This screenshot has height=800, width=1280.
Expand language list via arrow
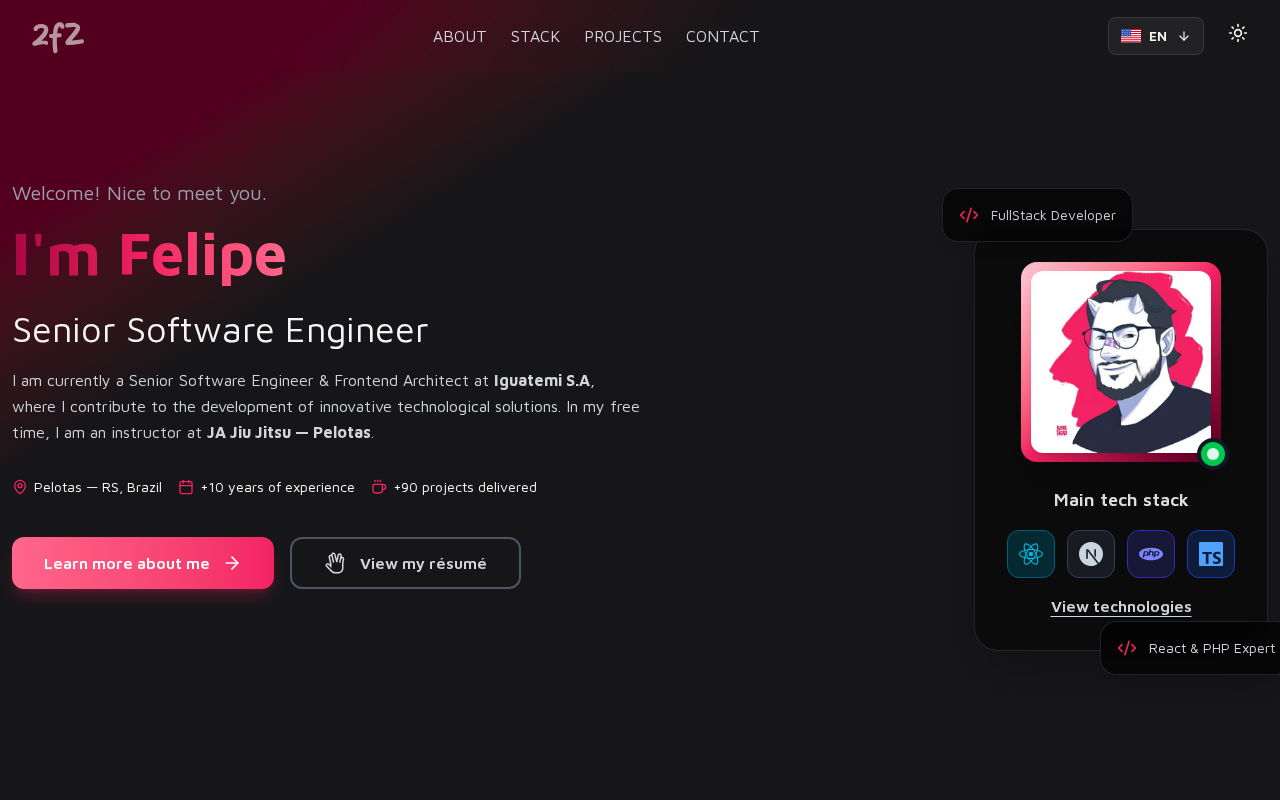click(x=1184, y=36)
